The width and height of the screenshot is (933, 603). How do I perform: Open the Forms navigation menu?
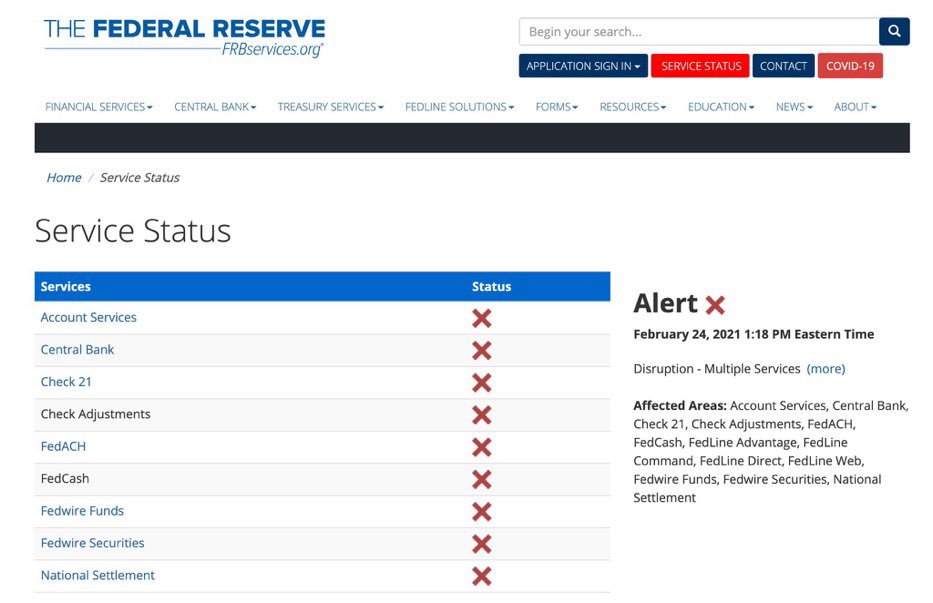(556, 107)
